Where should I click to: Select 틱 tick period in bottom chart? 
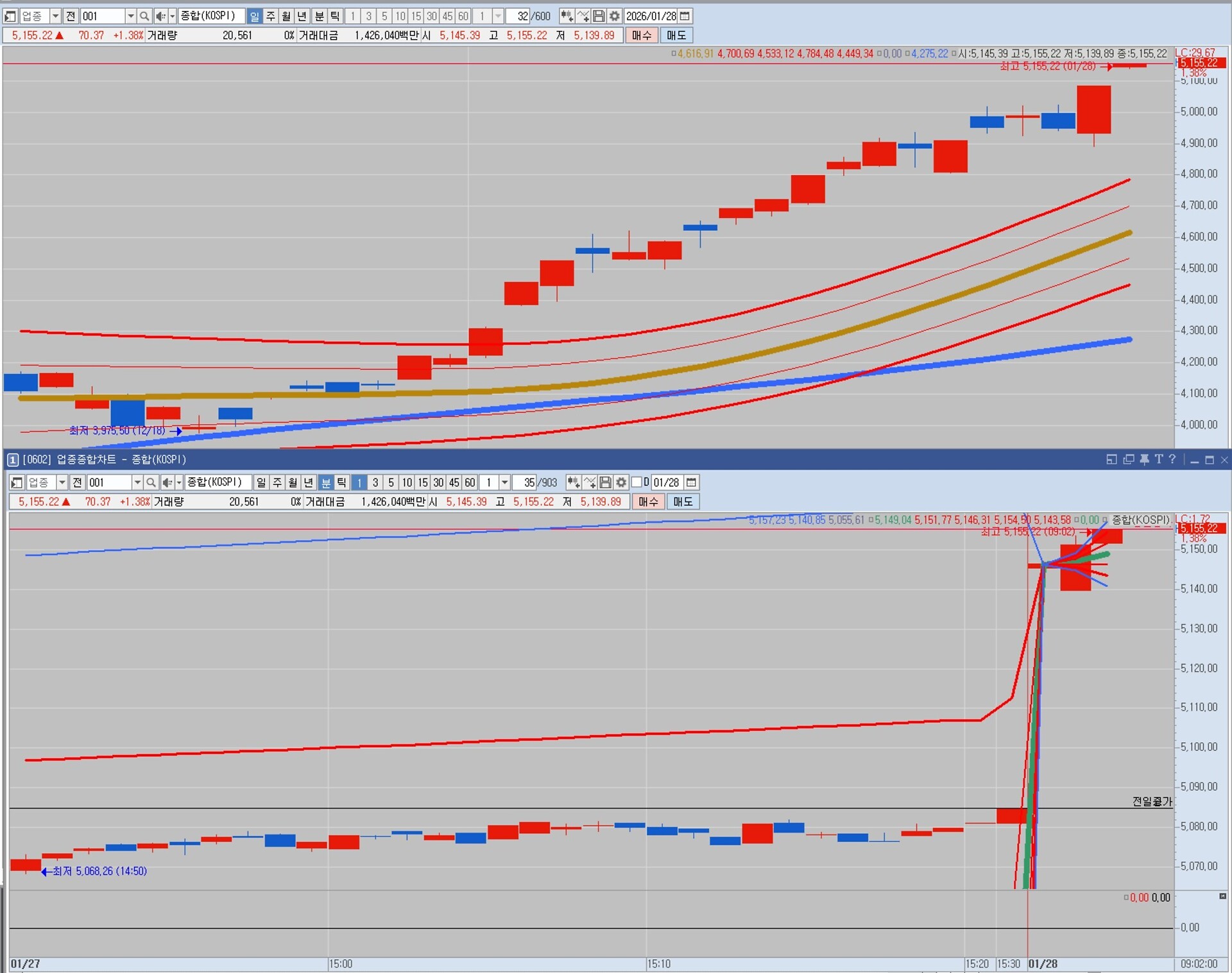pos(341,482)
